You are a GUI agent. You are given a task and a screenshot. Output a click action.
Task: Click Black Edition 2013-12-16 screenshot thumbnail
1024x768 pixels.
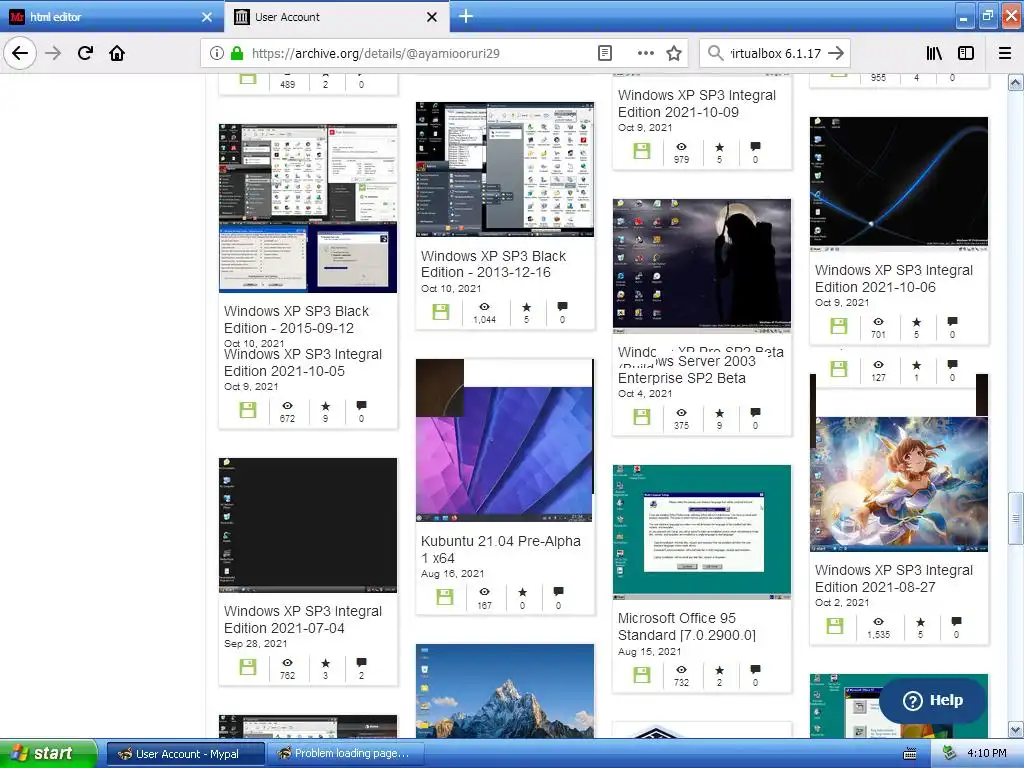point(505,169)
